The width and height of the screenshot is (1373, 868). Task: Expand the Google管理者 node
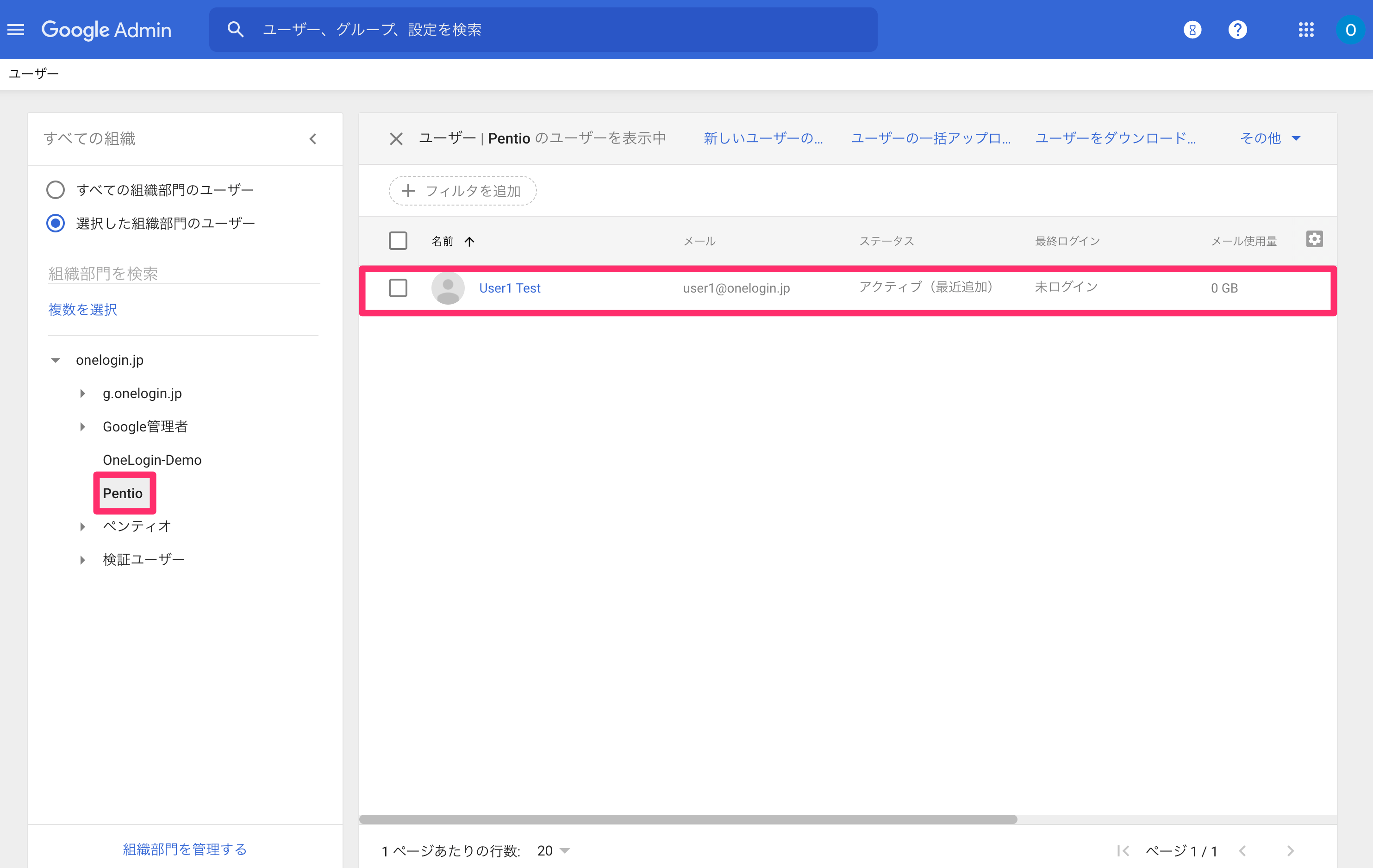coord(82,426)
